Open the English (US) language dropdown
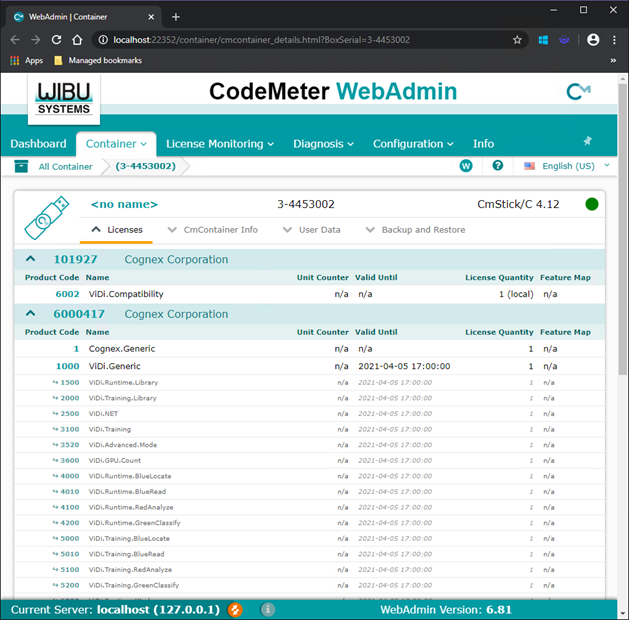 click(567, 166)
